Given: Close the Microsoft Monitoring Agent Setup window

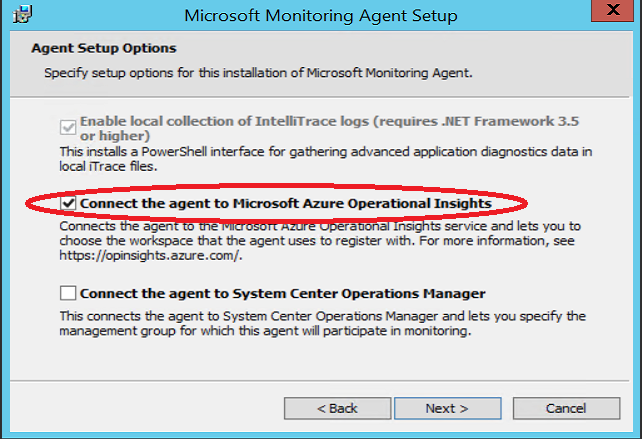Looking at the screenshot, I should tap(613, 10).
